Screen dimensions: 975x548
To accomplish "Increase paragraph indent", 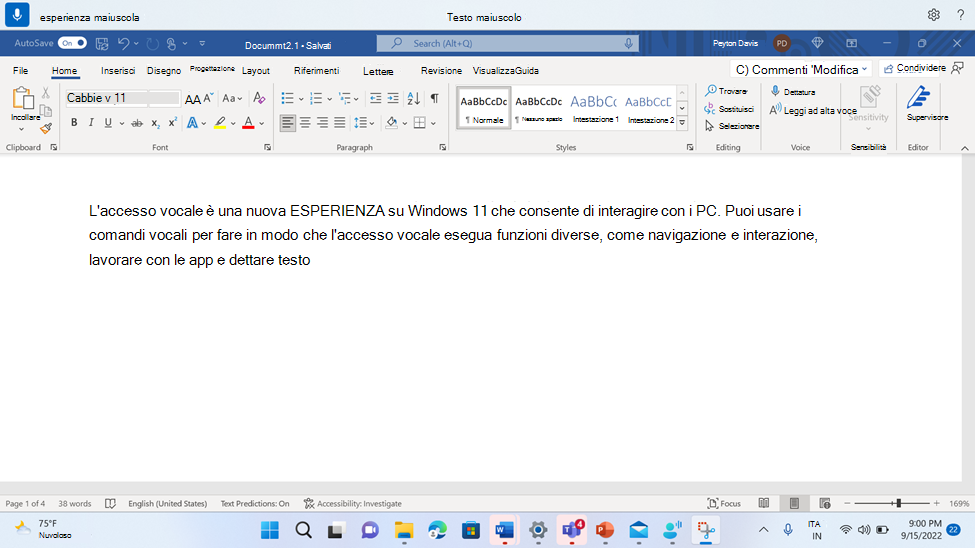I will 393,98.
